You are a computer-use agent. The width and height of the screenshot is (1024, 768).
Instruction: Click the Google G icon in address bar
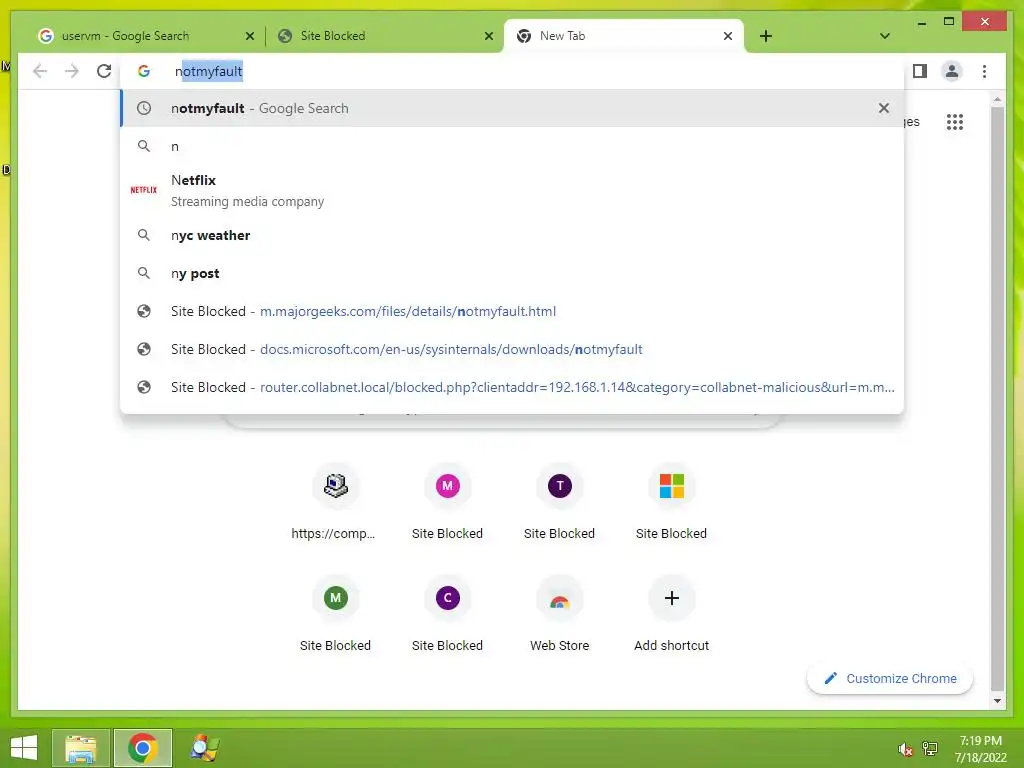144,71
